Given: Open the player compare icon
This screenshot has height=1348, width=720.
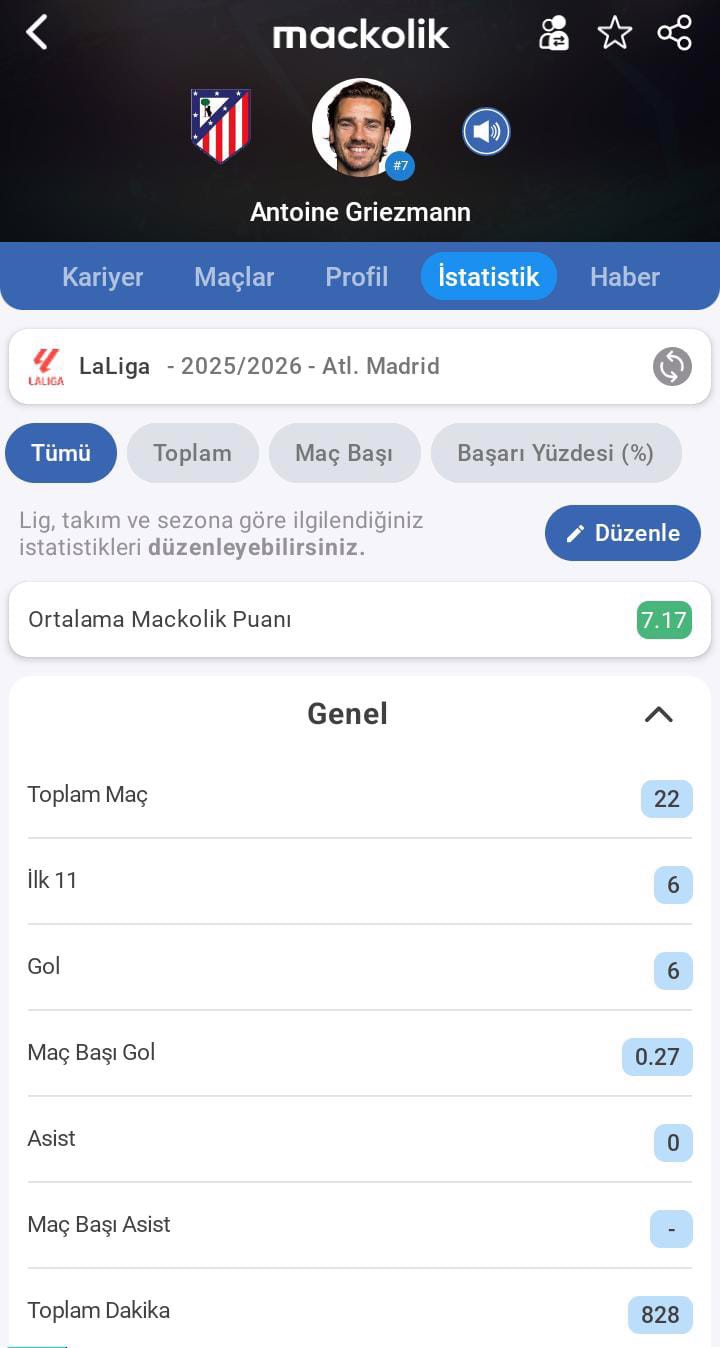Looking at the screenshot, I should pyautogui.click(x=553, y=33).
